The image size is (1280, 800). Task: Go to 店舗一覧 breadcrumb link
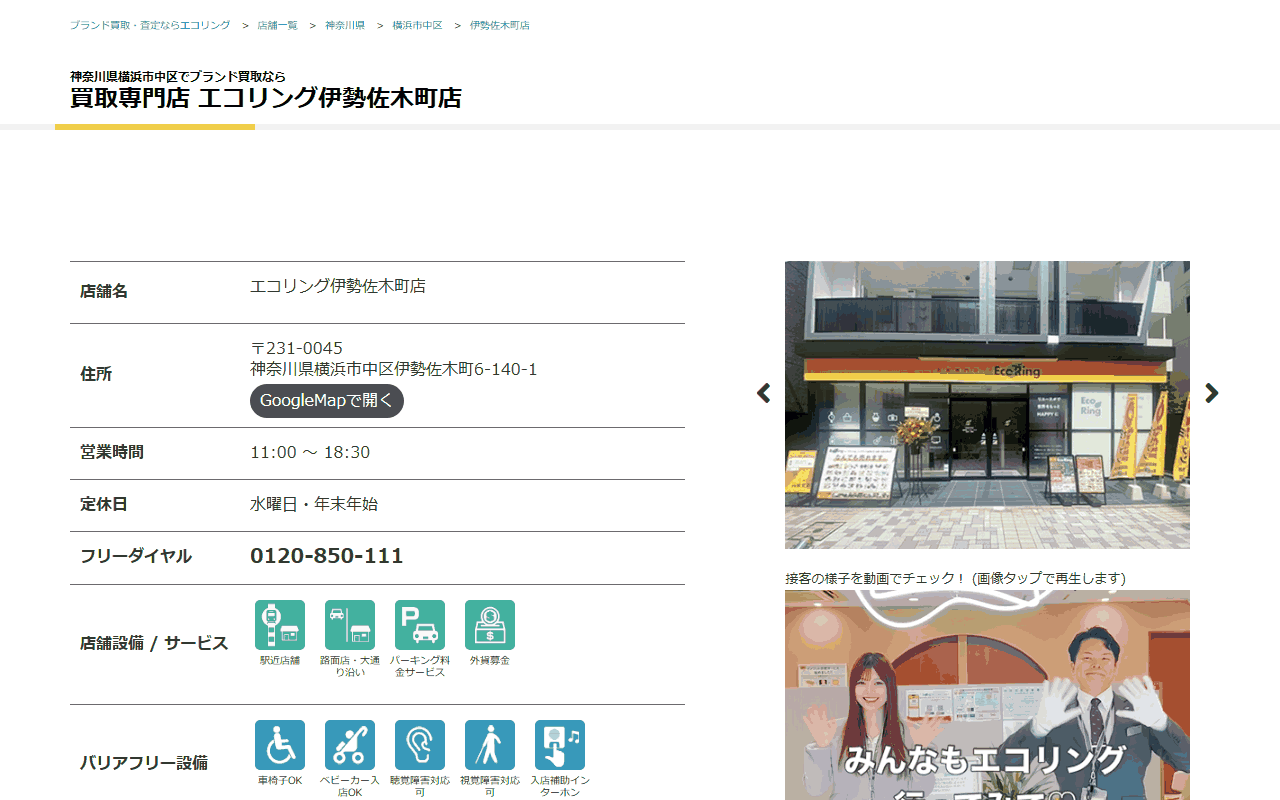[x=278, y=25]
